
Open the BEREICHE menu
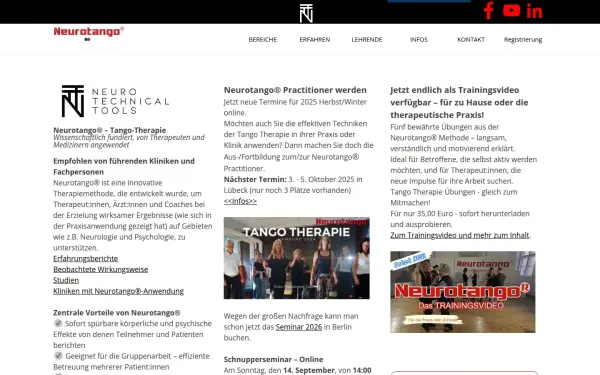click(262, 39)
